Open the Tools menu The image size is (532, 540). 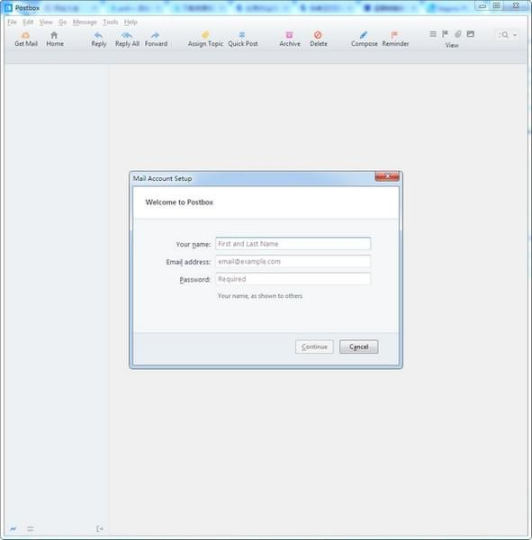110,22
